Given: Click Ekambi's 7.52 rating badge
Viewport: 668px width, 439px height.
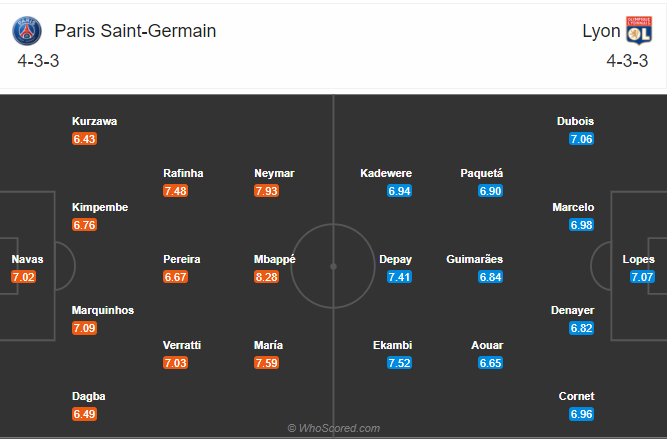Looking at the screenshot, I should (x=399, y=362).
